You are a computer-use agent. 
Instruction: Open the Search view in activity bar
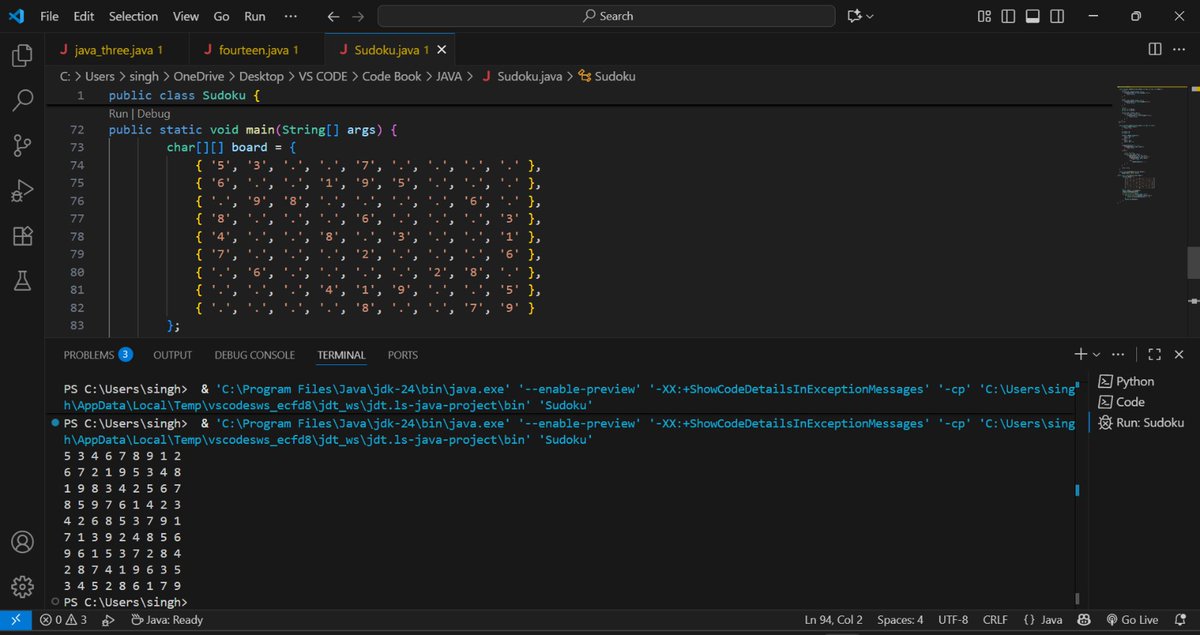(22, 100)
